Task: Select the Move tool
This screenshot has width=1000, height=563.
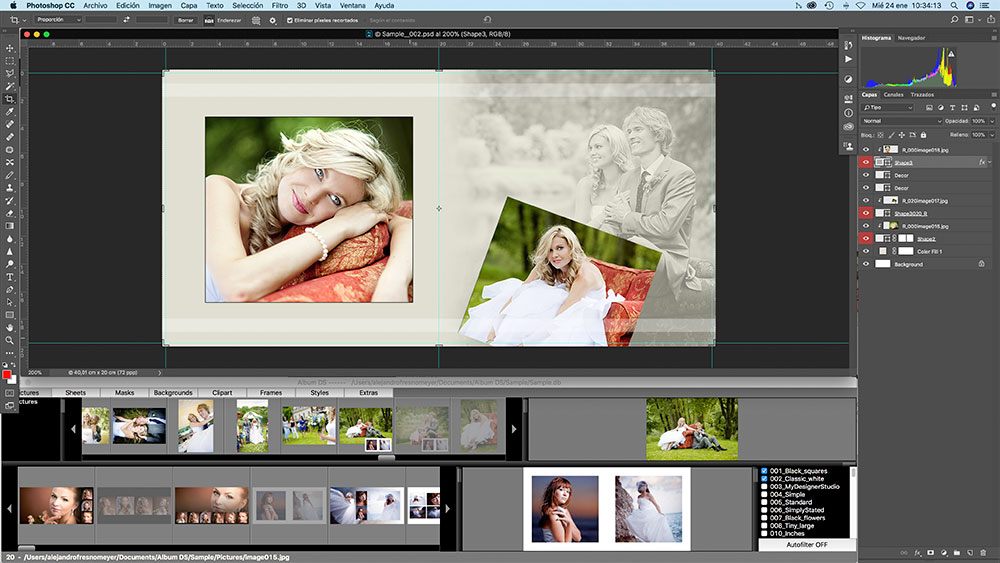Action: [x=10, y=48]
